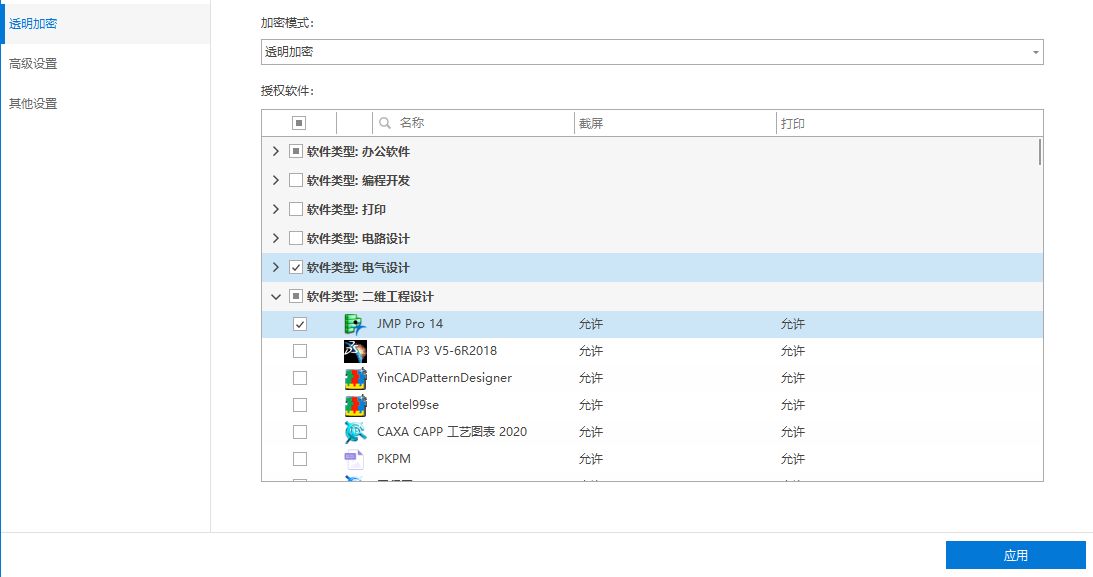Viewport: 1093px width, 577px height.
Task: Select the CAXA CAPP 工艺图表 2020 name text
Action: pyautogui.click(x=452, y=432)
